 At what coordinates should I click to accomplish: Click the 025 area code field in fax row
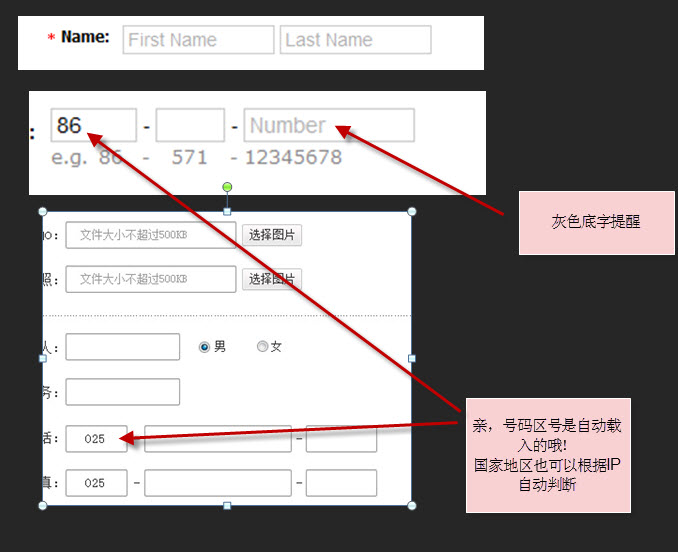pyautogui.click(x=96, y=483)
